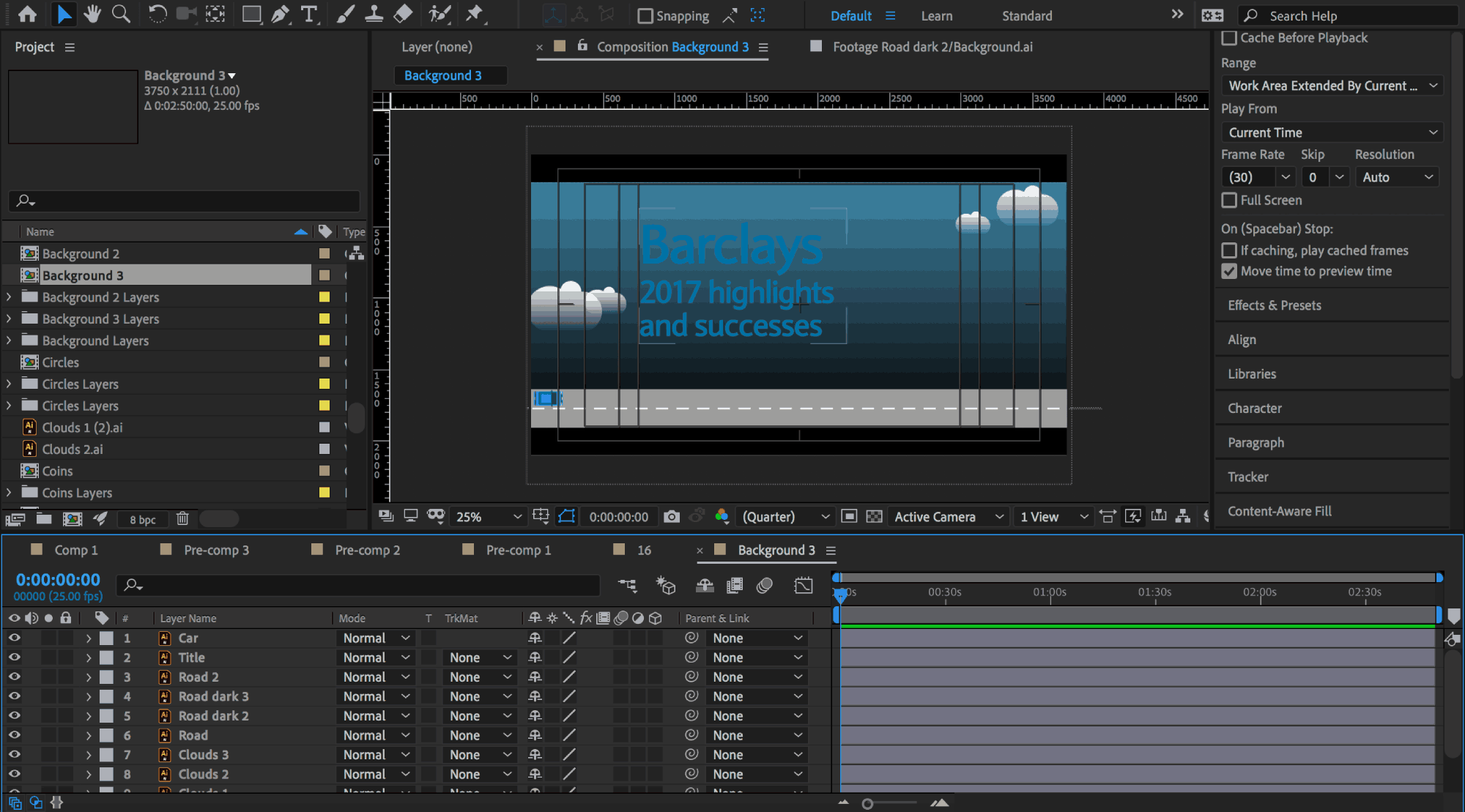Screen dimensions: 1465x812
Task: Click the region of interest icon
Action: [x=849, y=517]
